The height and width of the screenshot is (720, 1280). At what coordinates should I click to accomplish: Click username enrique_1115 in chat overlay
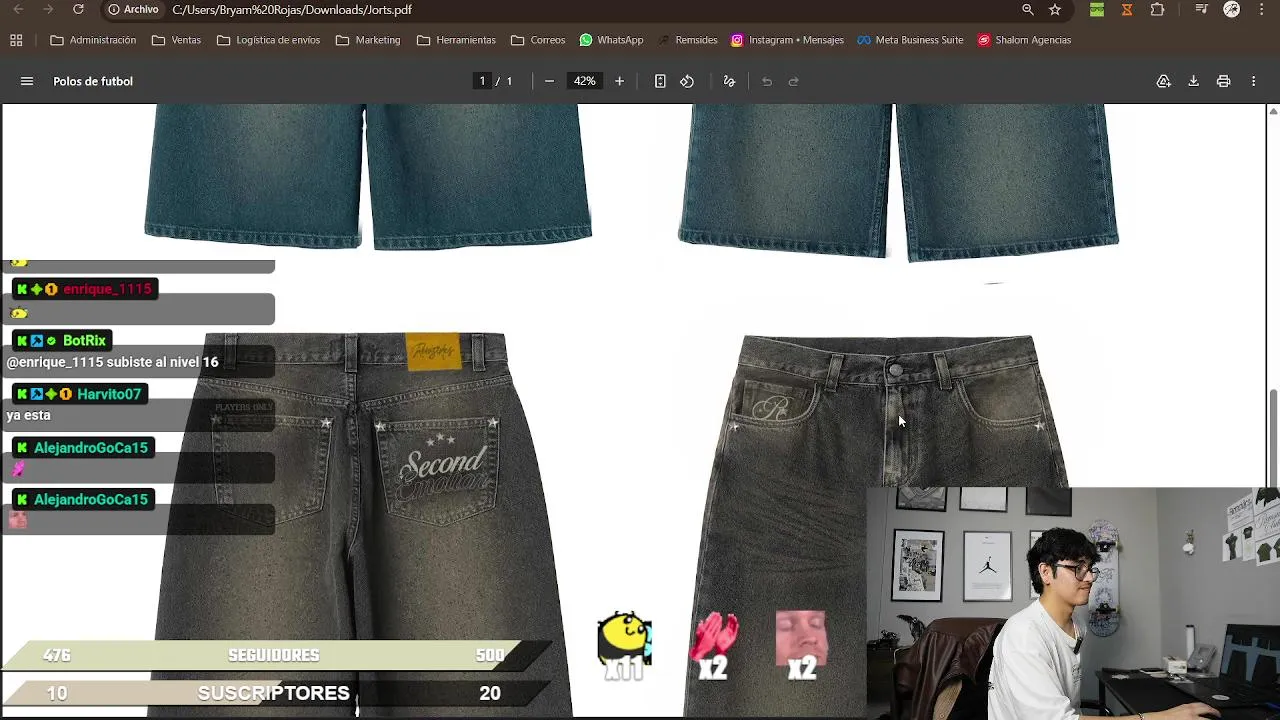coord(107,289)
